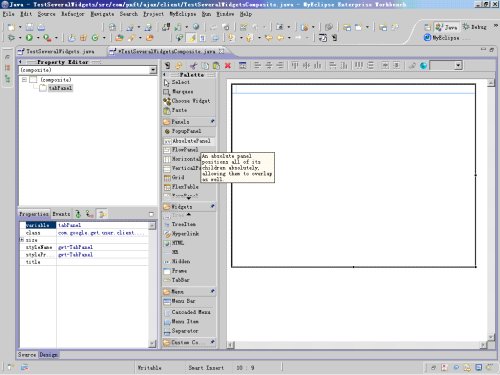
Task: Click the globe browser preview icon
Action: tap(423, 65)
